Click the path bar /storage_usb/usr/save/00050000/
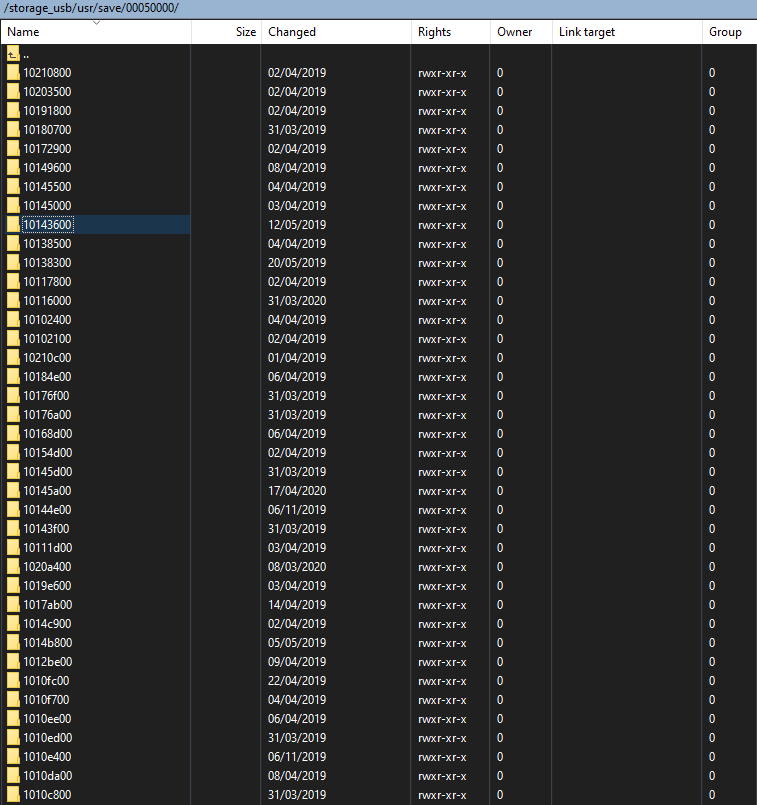 [378, 9]
